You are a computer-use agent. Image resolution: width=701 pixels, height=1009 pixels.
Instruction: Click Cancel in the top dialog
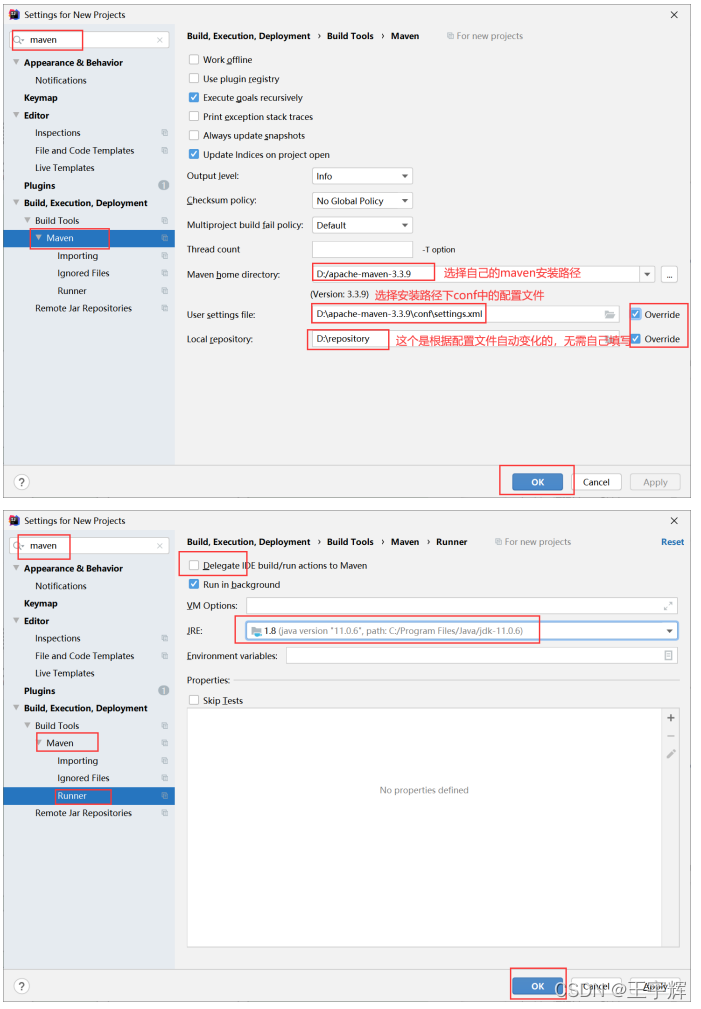click(596, 482)
